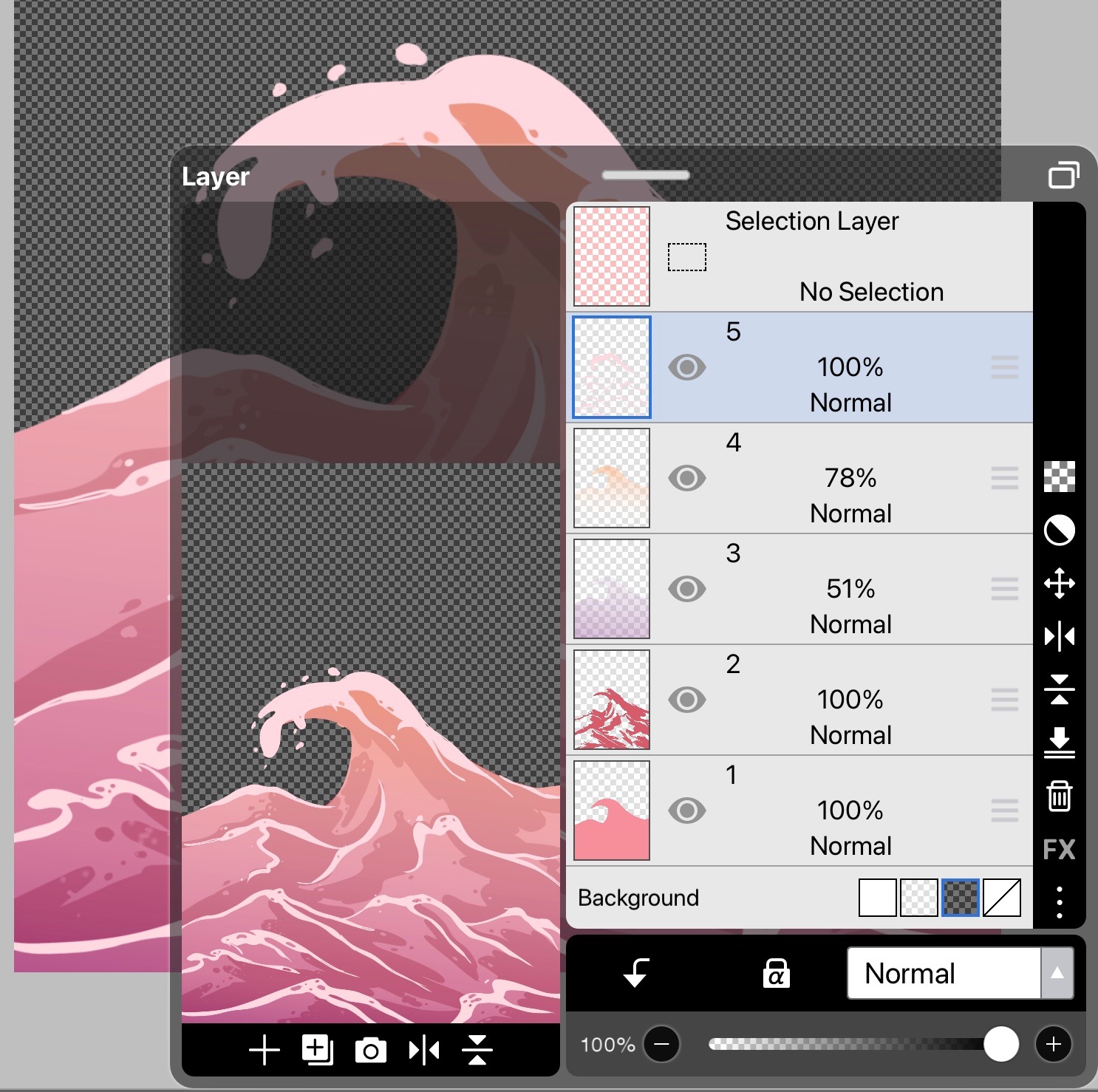The height and width of the screenshot is (1092, 1098).
Task: Select layer 1 thumbnail
Action: pos(612,811)
